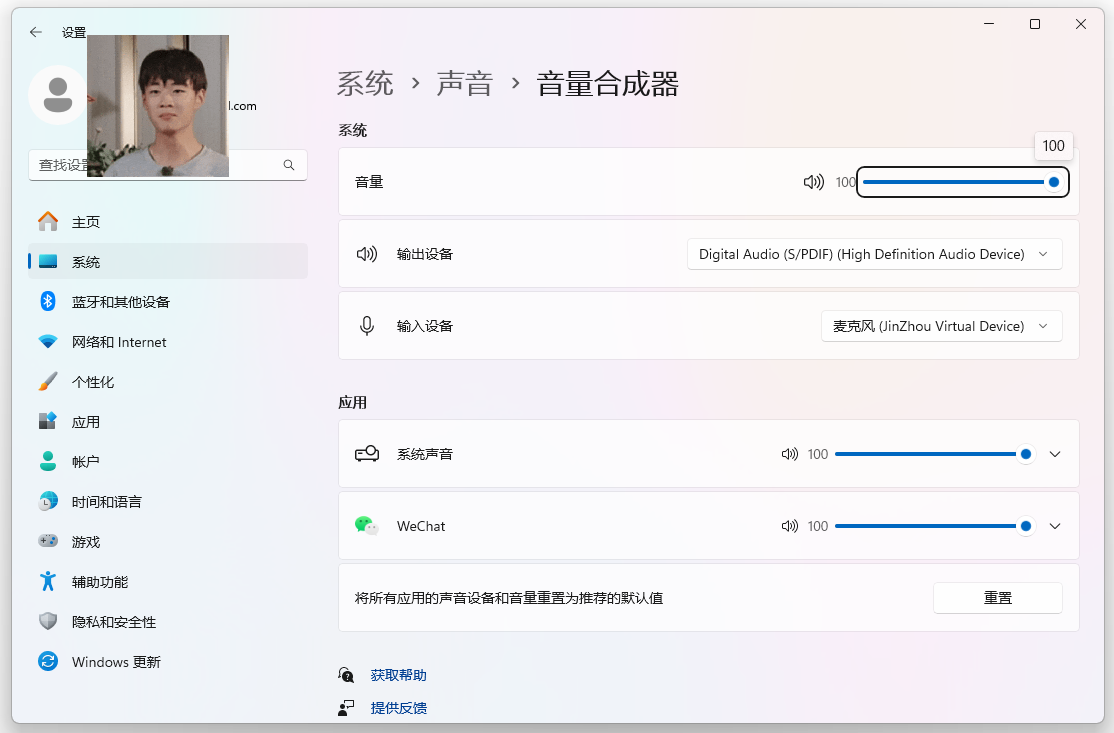The height and width of the screenshot is (733, 1114).
Task: Click the system 音量 slider
Action: tap(963, 182)
